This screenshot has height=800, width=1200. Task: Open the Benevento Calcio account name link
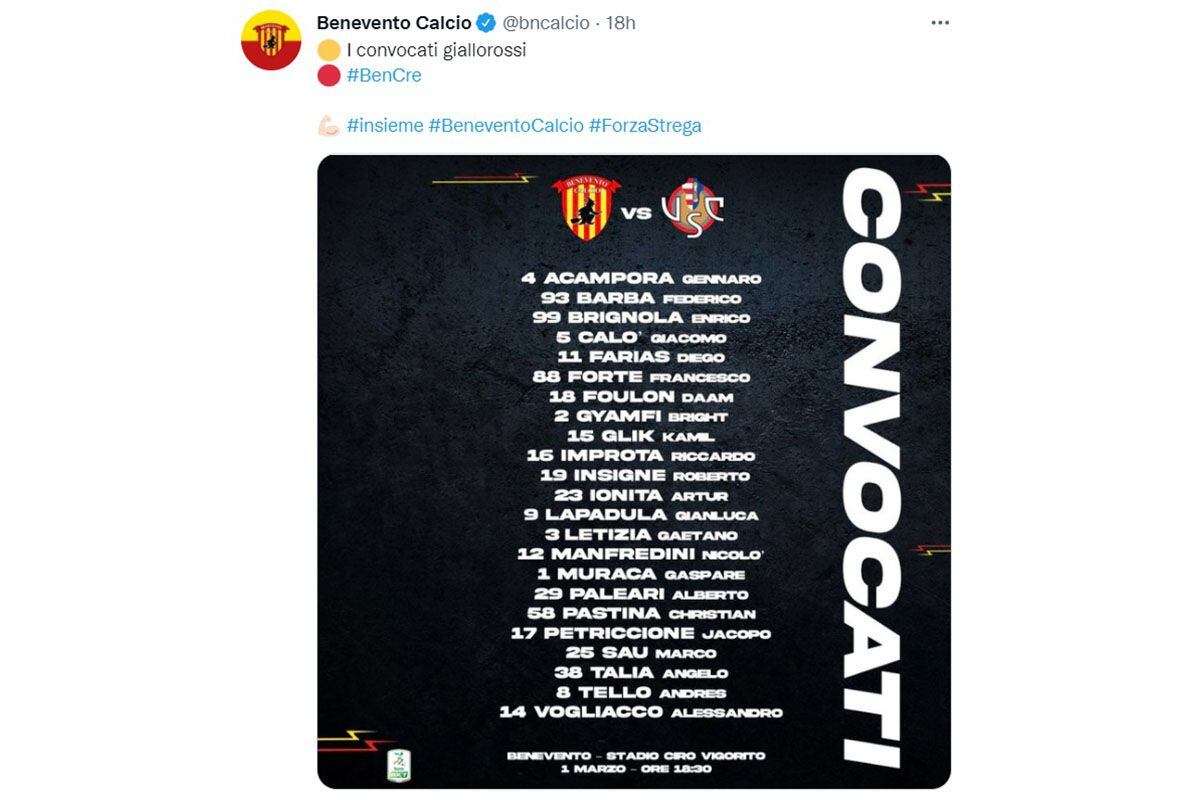(393, 23)
